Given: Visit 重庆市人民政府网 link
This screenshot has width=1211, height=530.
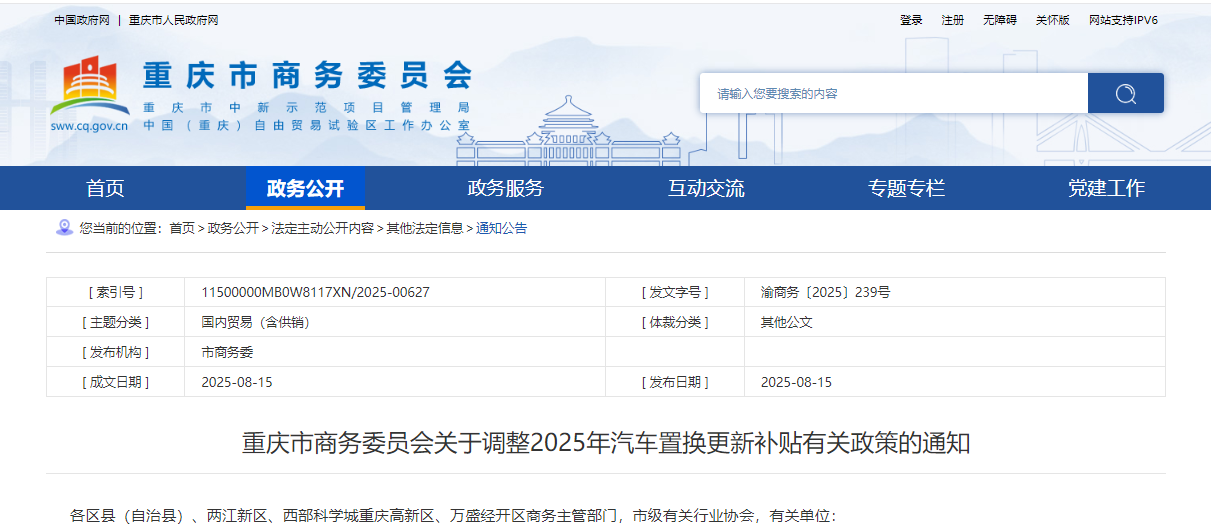Looking at the screenshot, I should point(173,20).
